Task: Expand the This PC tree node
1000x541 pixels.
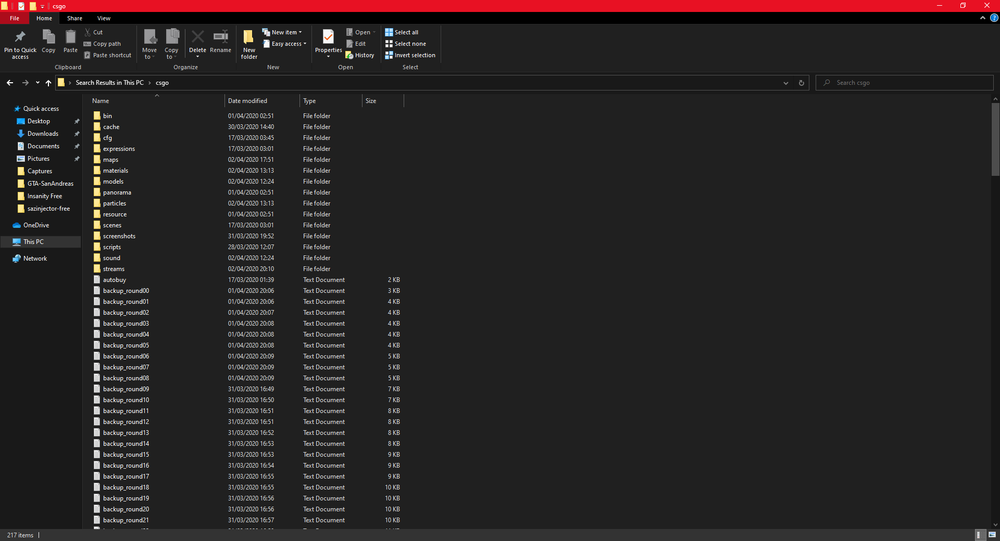Action: tap(6, 242)
